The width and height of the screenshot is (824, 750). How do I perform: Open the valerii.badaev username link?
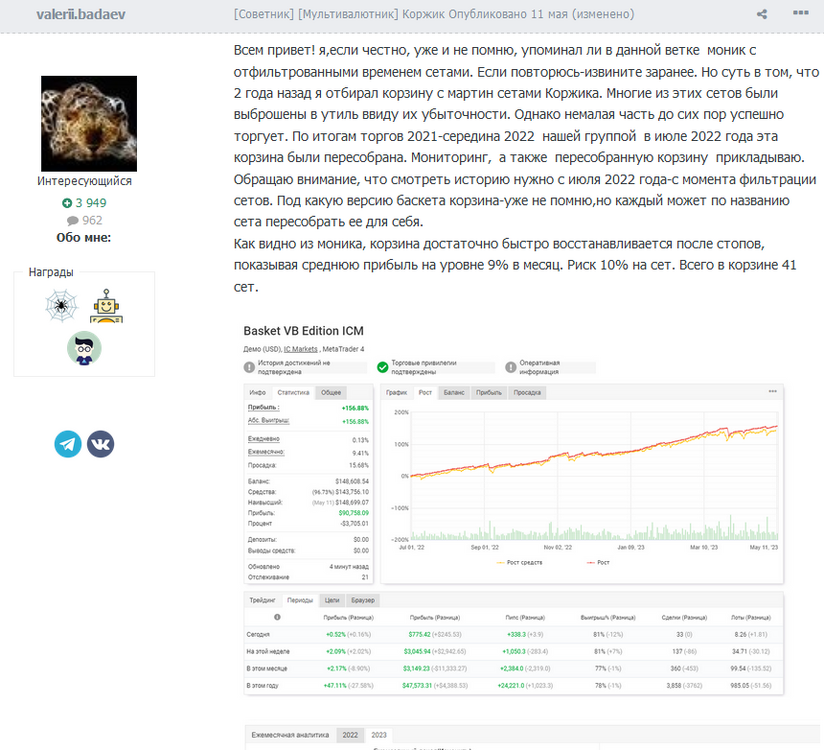click(81, 14)
